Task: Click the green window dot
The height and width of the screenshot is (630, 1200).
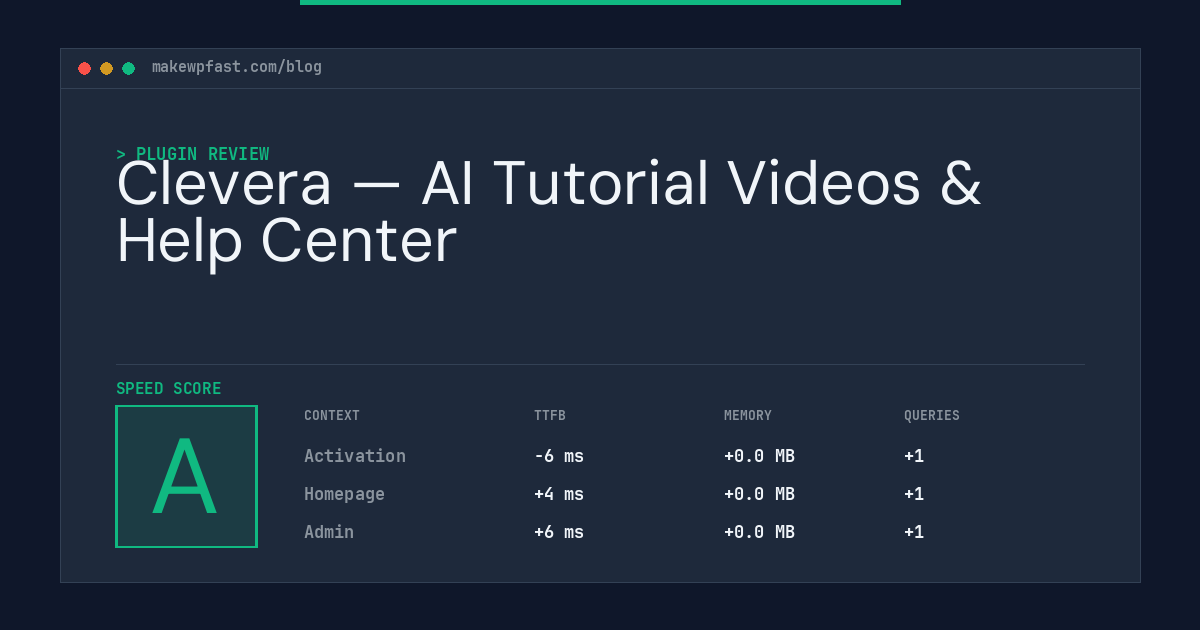Action: [128, 68]
